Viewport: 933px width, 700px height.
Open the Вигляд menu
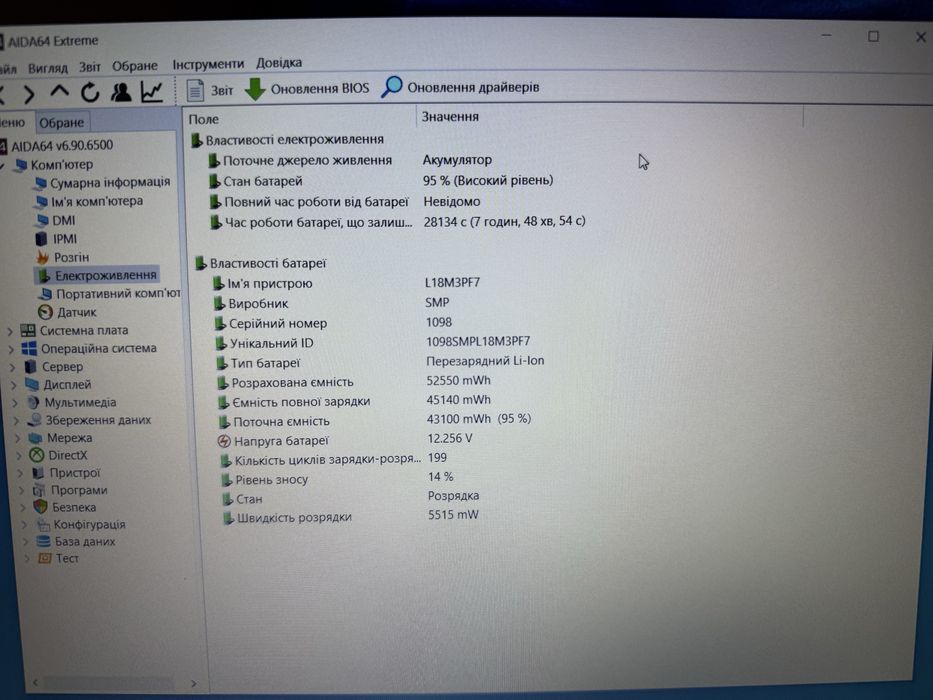[48, 68]
